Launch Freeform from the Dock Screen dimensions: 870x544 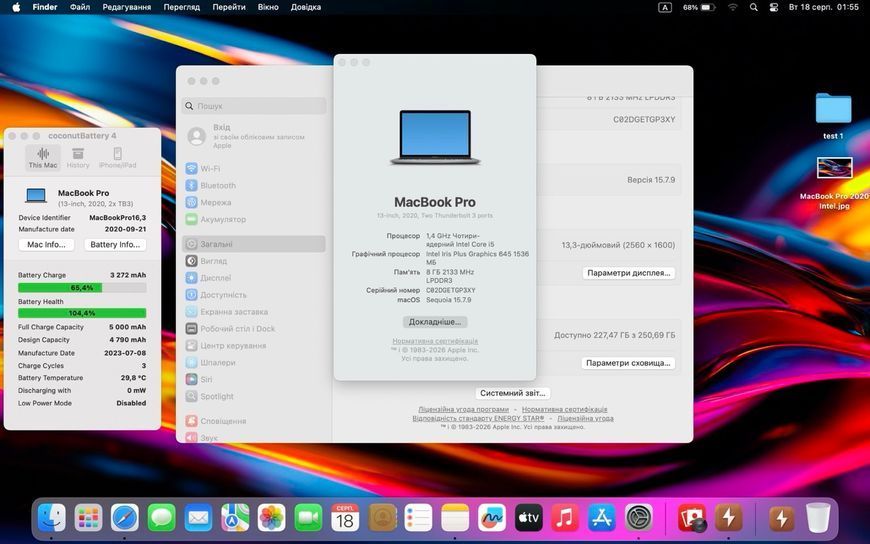492,518
